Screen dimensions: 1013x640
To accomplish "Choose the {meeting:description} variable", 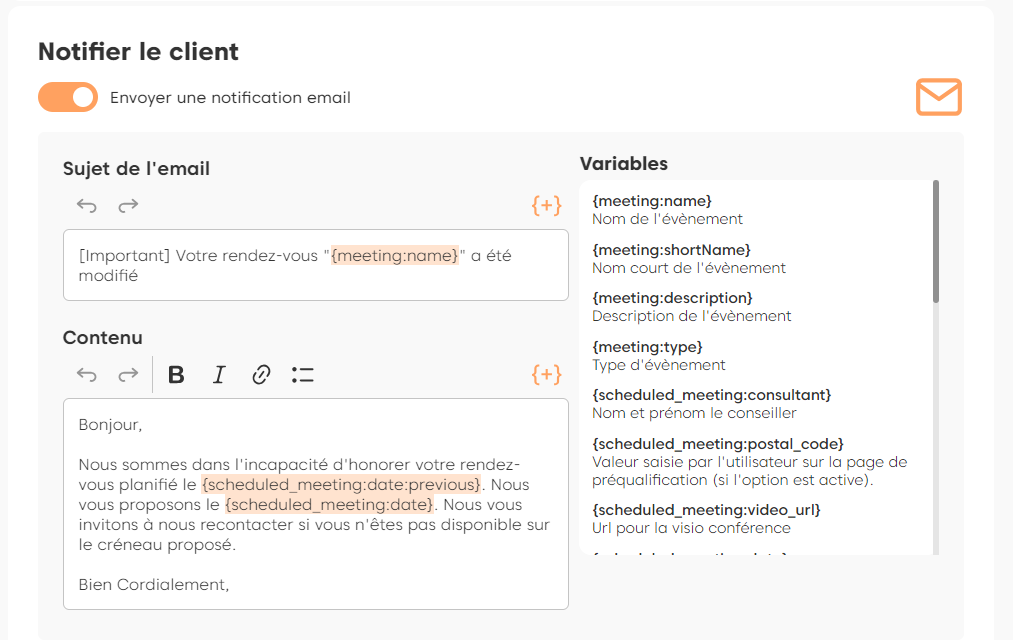I will [672, 298].
